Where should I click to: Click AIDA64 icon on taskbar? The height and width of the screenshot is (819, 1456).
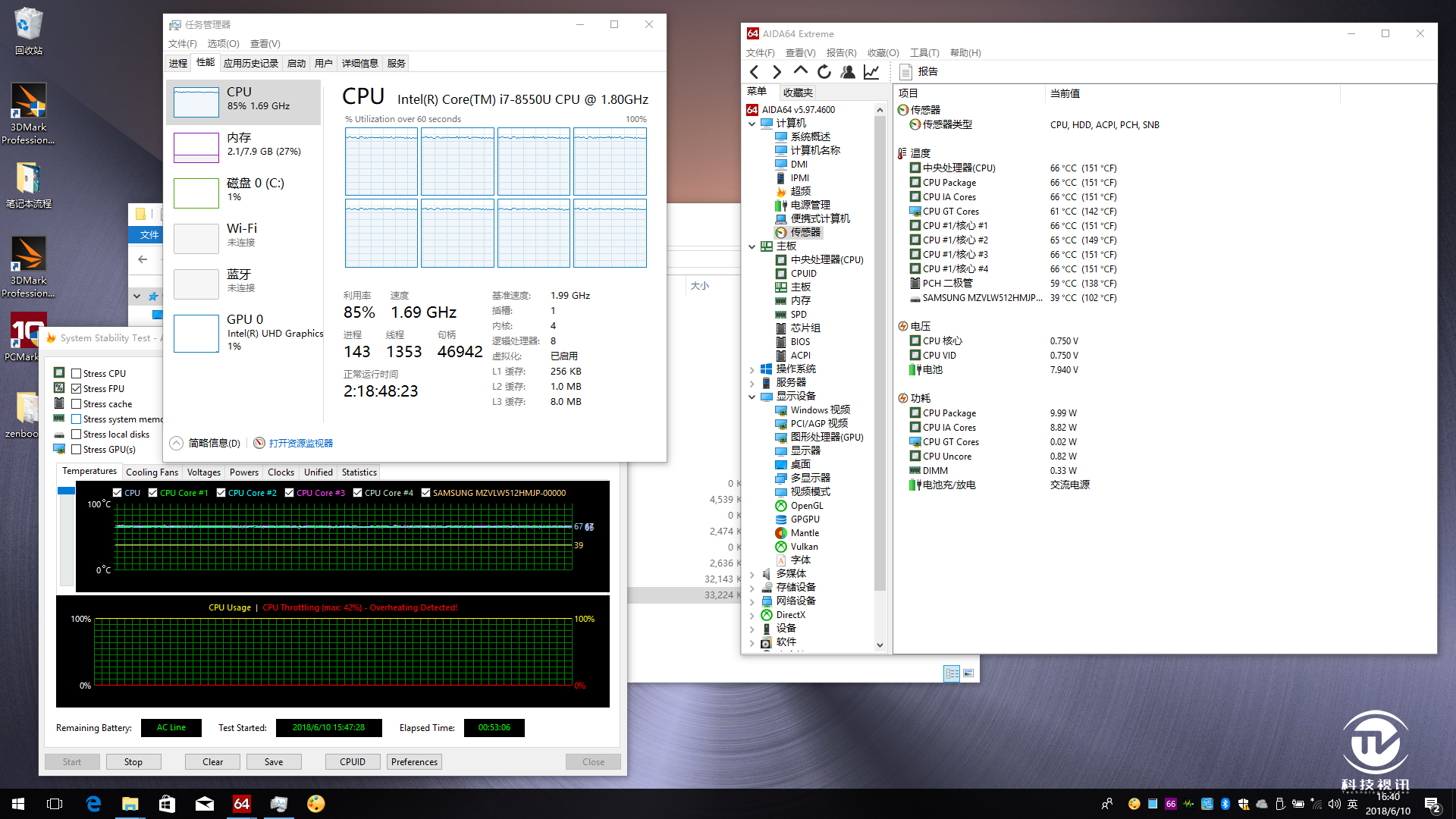pyautogui.click(x=241, y=804)
